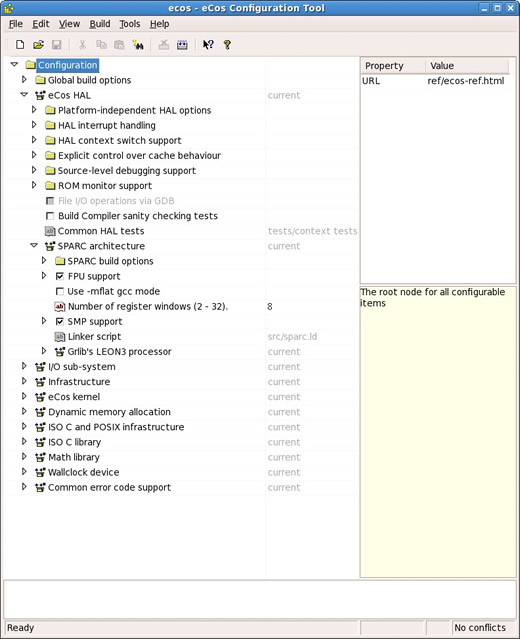Click the New document toolbar icon
This screenshot has width=520, height=639.
[x=20, y=44]
